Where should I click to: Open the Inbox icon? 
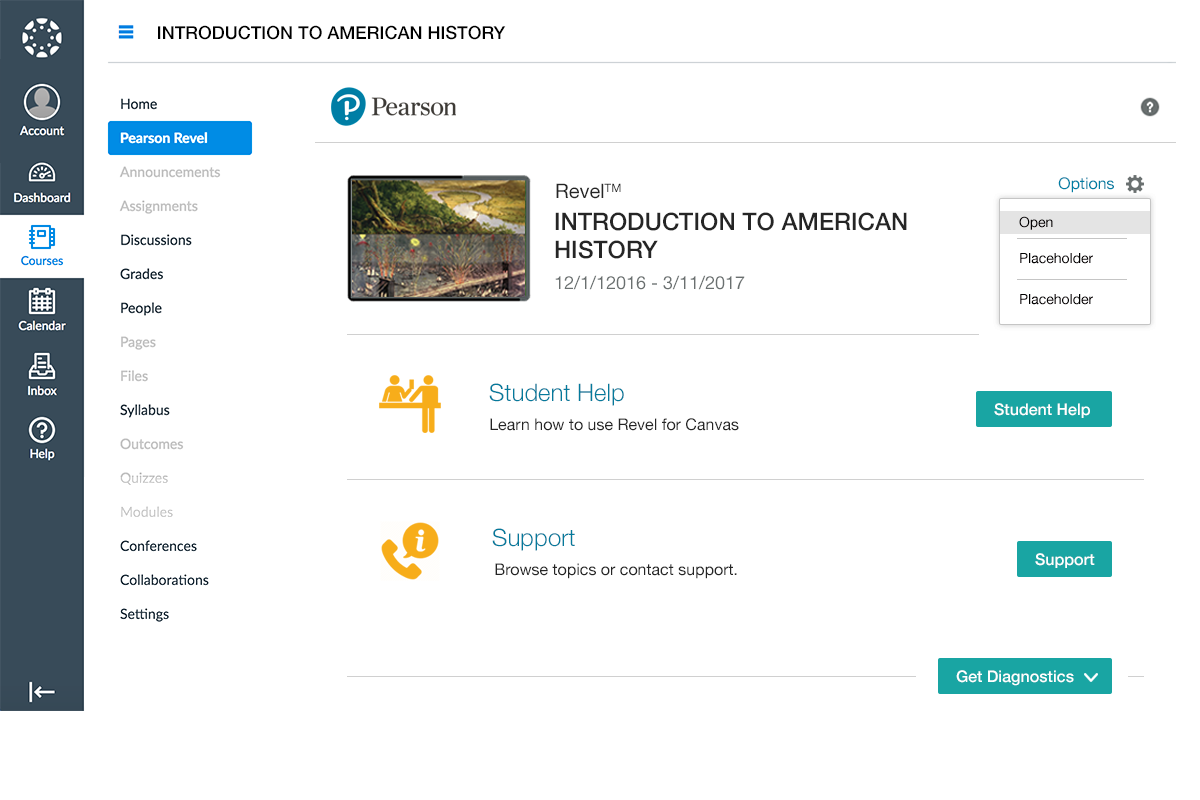[x=42, y=367]
